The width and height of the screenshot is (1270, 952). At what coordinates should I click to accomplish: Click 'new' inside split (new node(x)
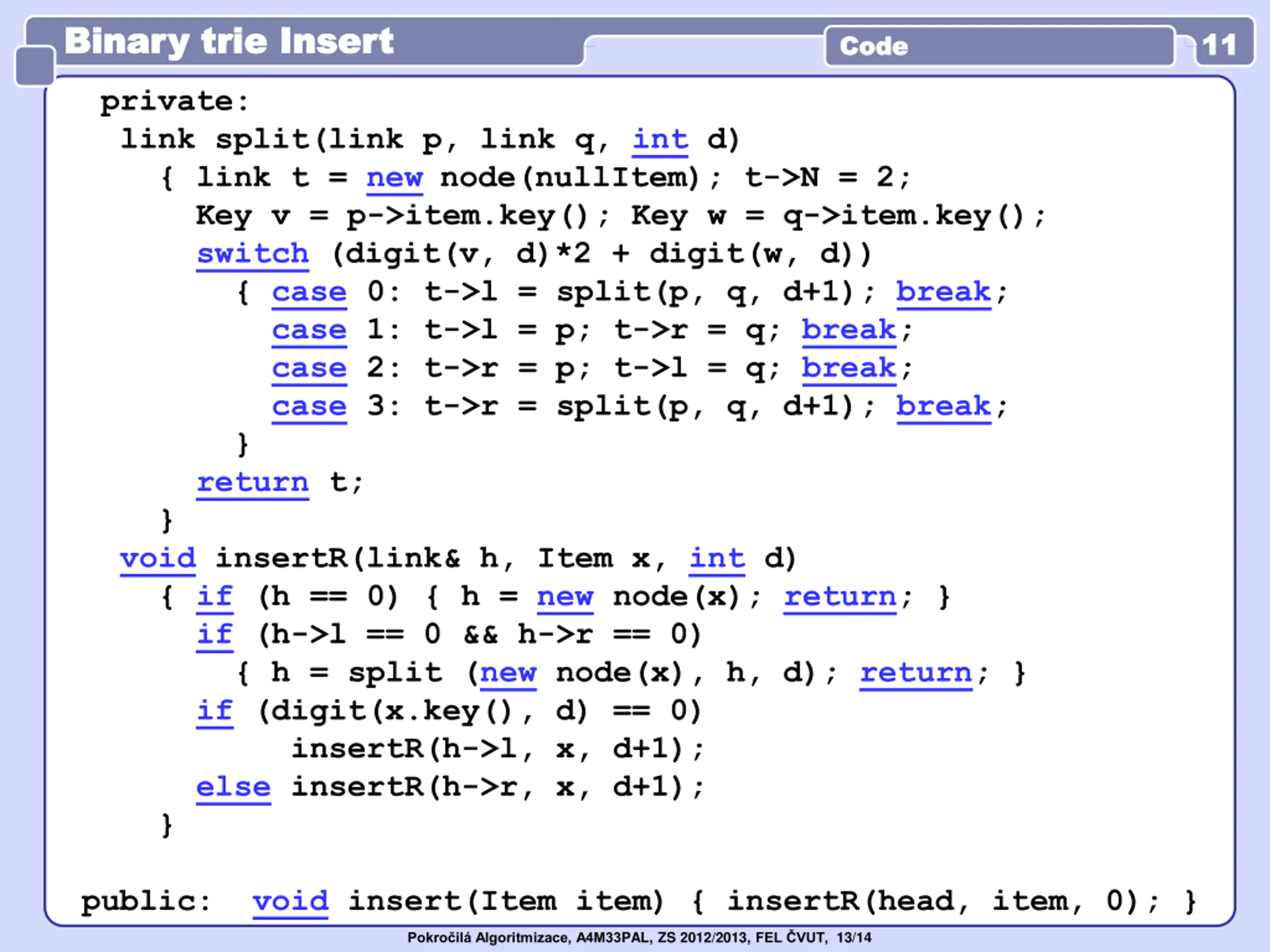(508, 672)
